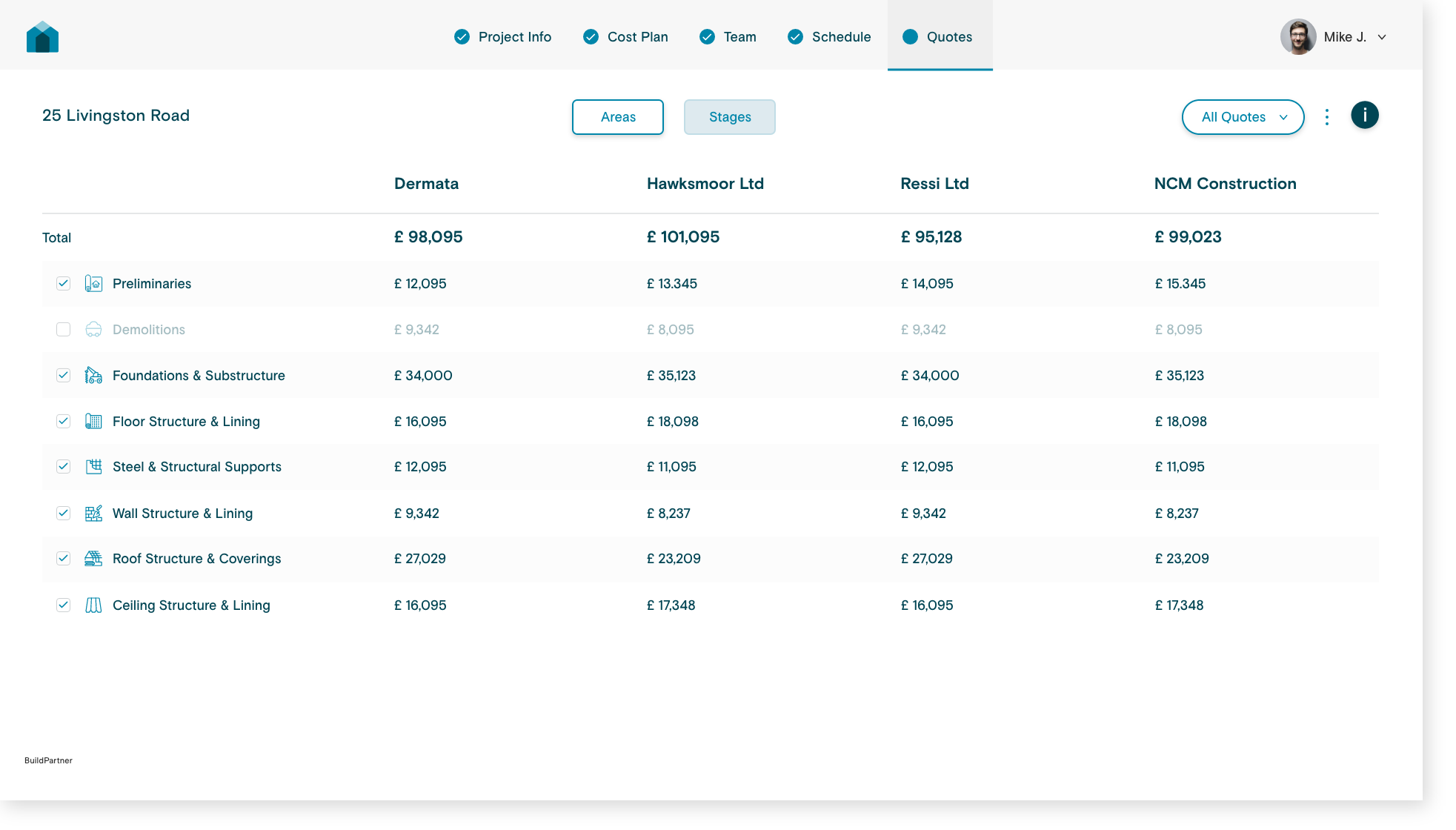The width and height of the screenshot is (1456, 830).
Task: Click the Floor Structure & Lining icon
Action: pos(93,422)
